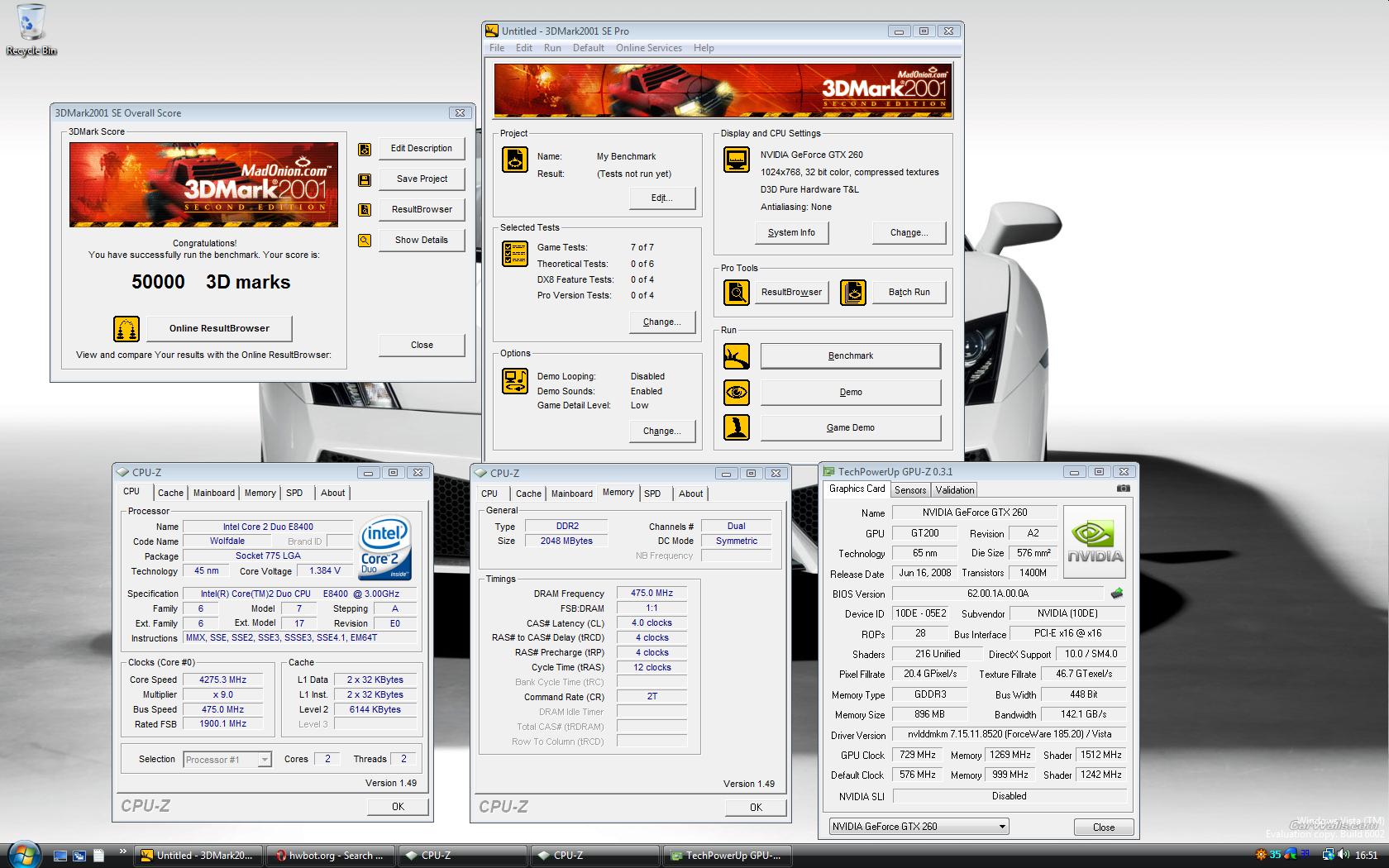Click Close in the Overall Score window

[x=422, y=346]
